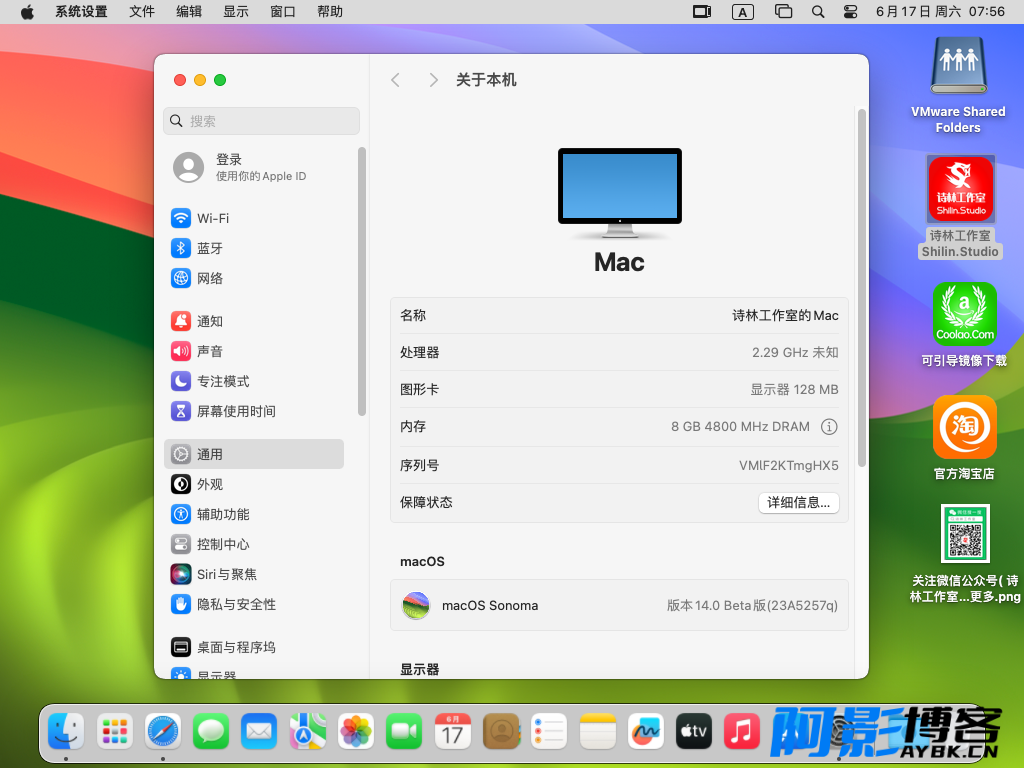Select 网络 in the settings sidebar
The height and width of the screenshot is (768, 1024).
(x=253, y=278)
